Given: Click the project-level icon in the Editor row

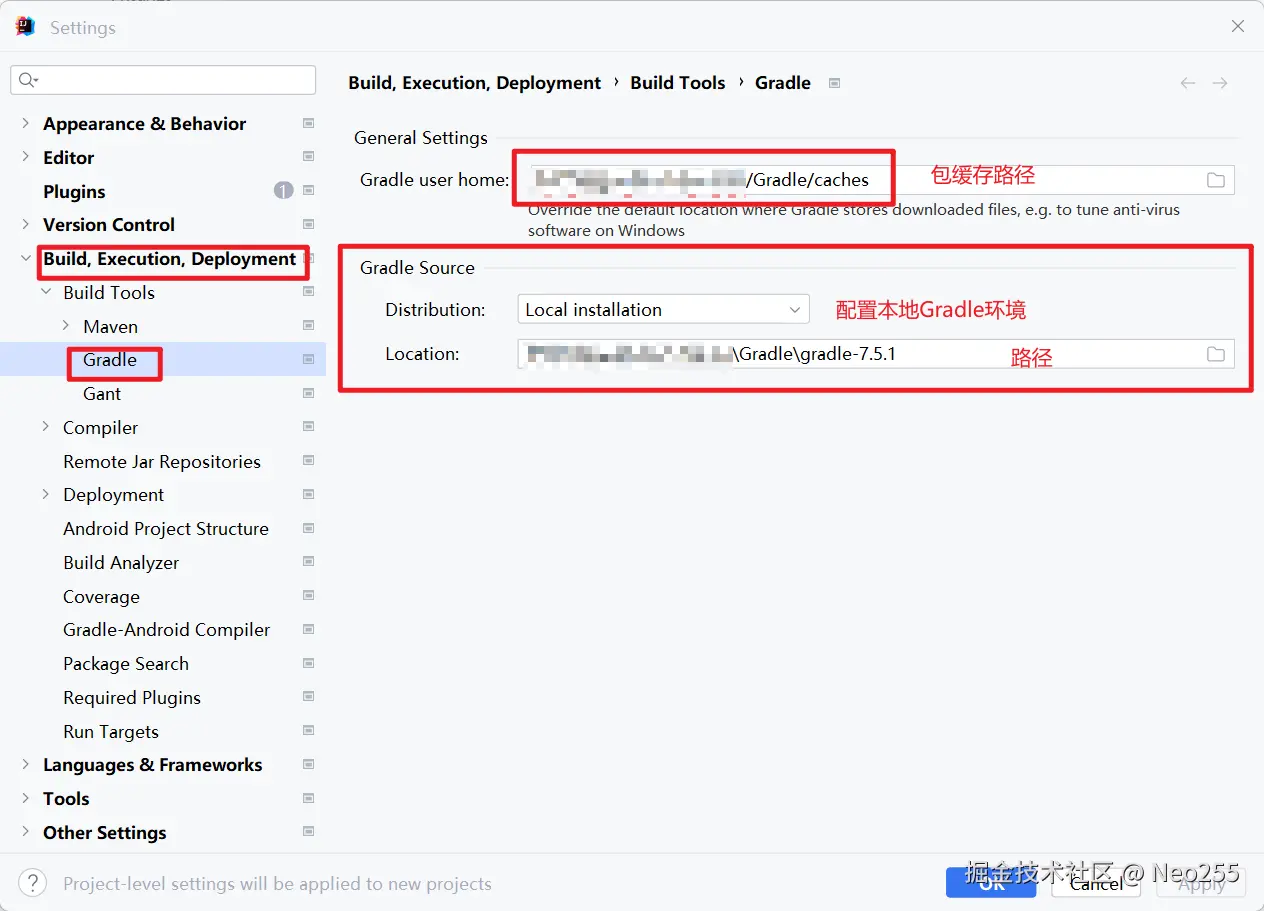Looking at the screenshot, I should point(308,157).
